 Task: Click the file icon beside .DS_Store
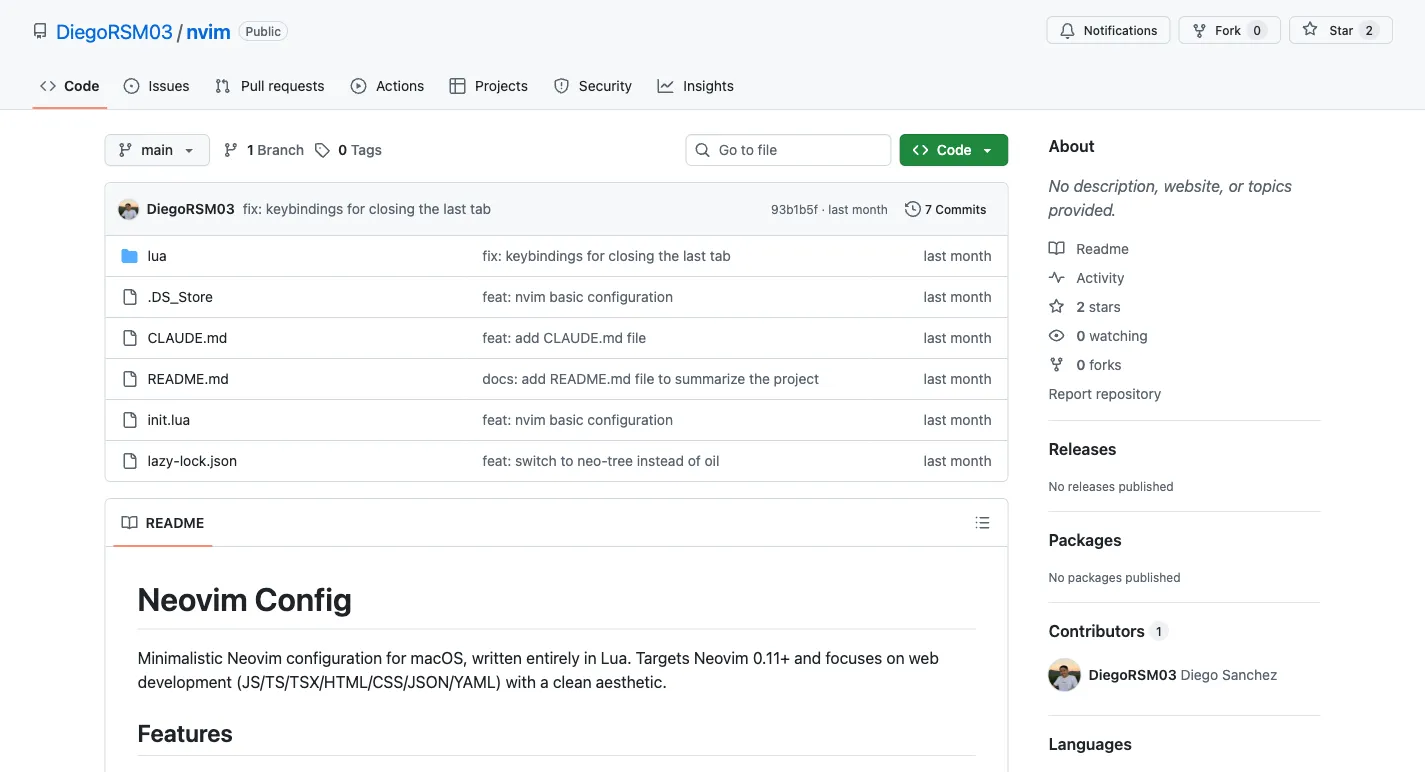[129, 297]
